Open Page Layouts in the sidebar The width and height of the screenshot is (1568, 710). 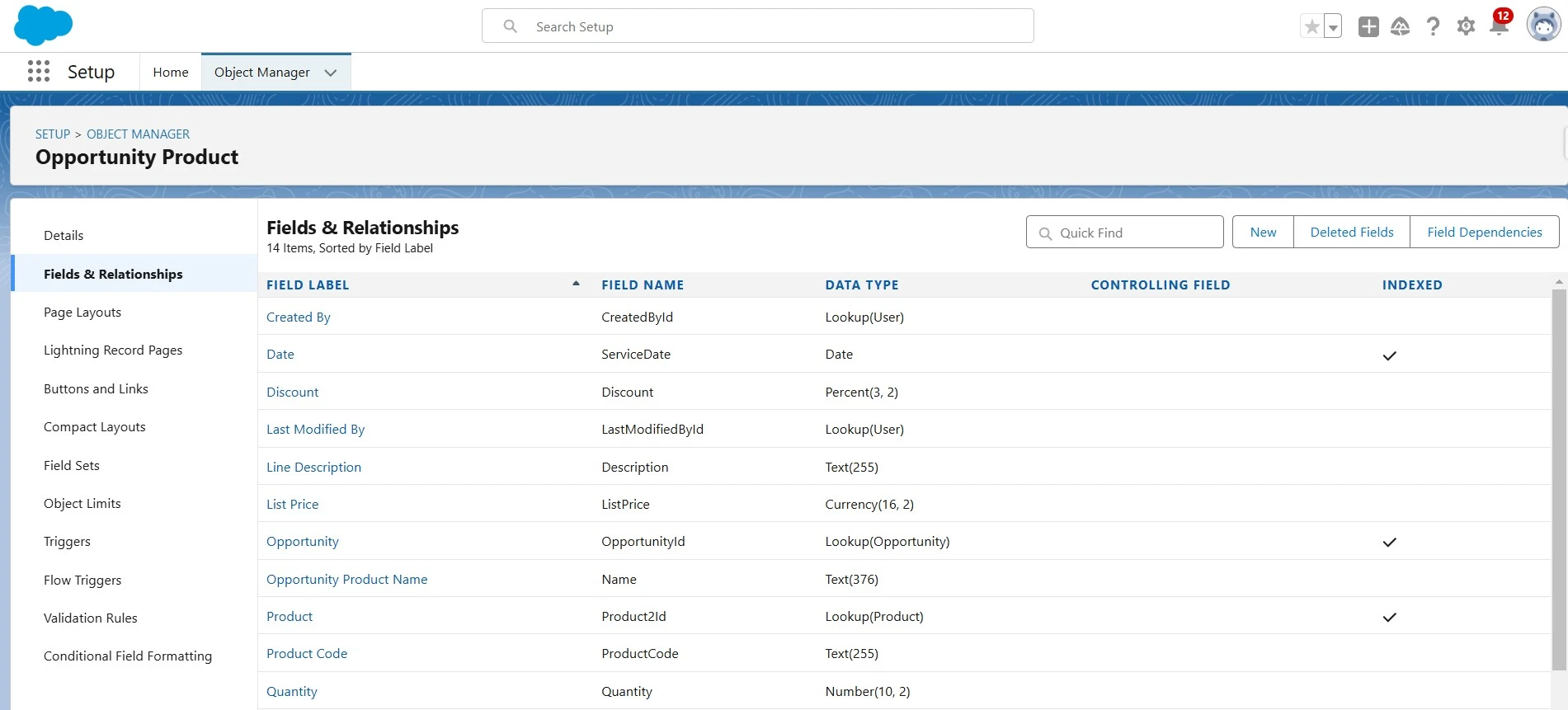click(x=82, y=313)
